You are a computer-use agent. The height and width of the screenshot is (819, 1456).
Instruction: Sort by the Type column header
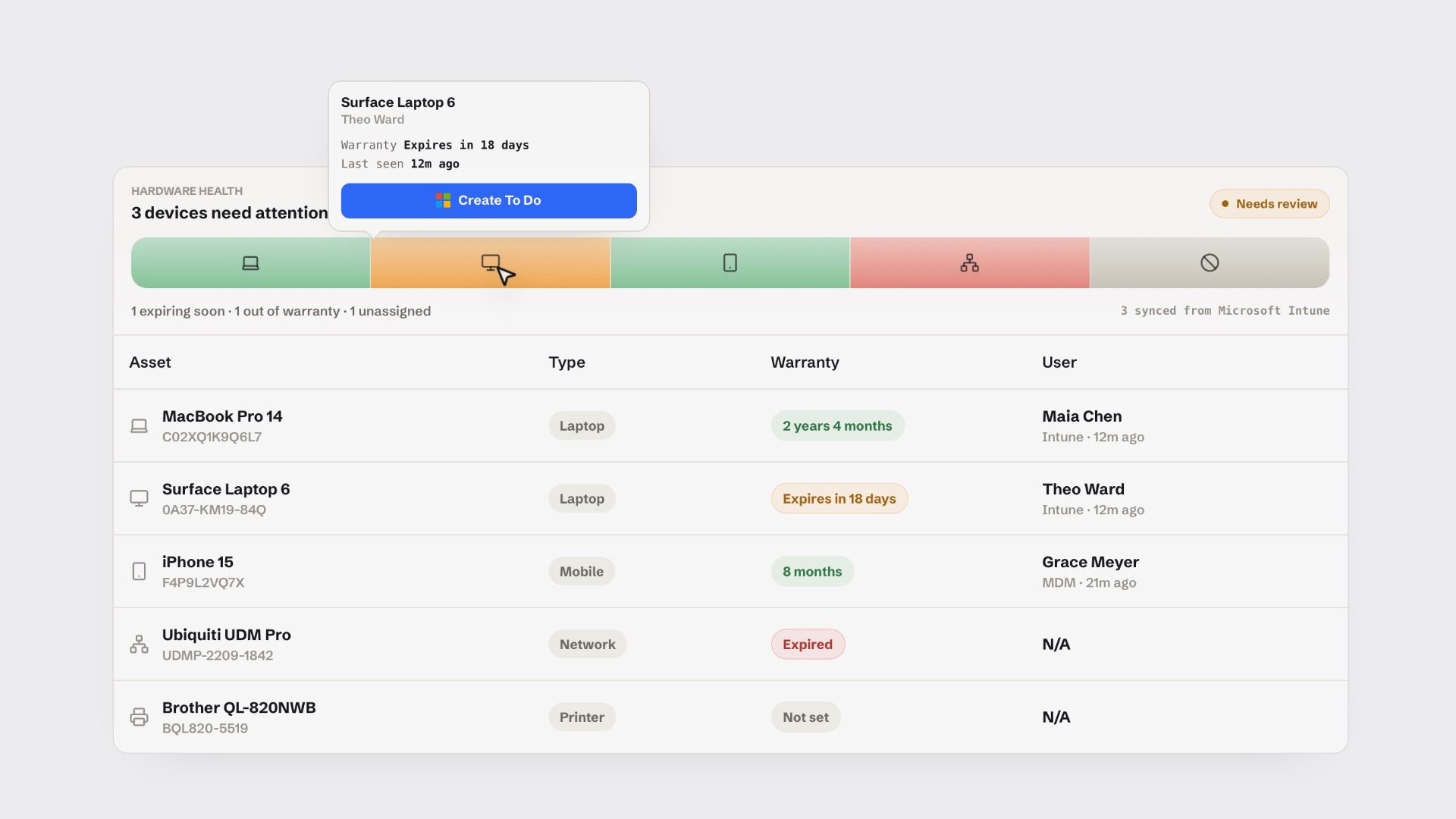coord(566,362)
